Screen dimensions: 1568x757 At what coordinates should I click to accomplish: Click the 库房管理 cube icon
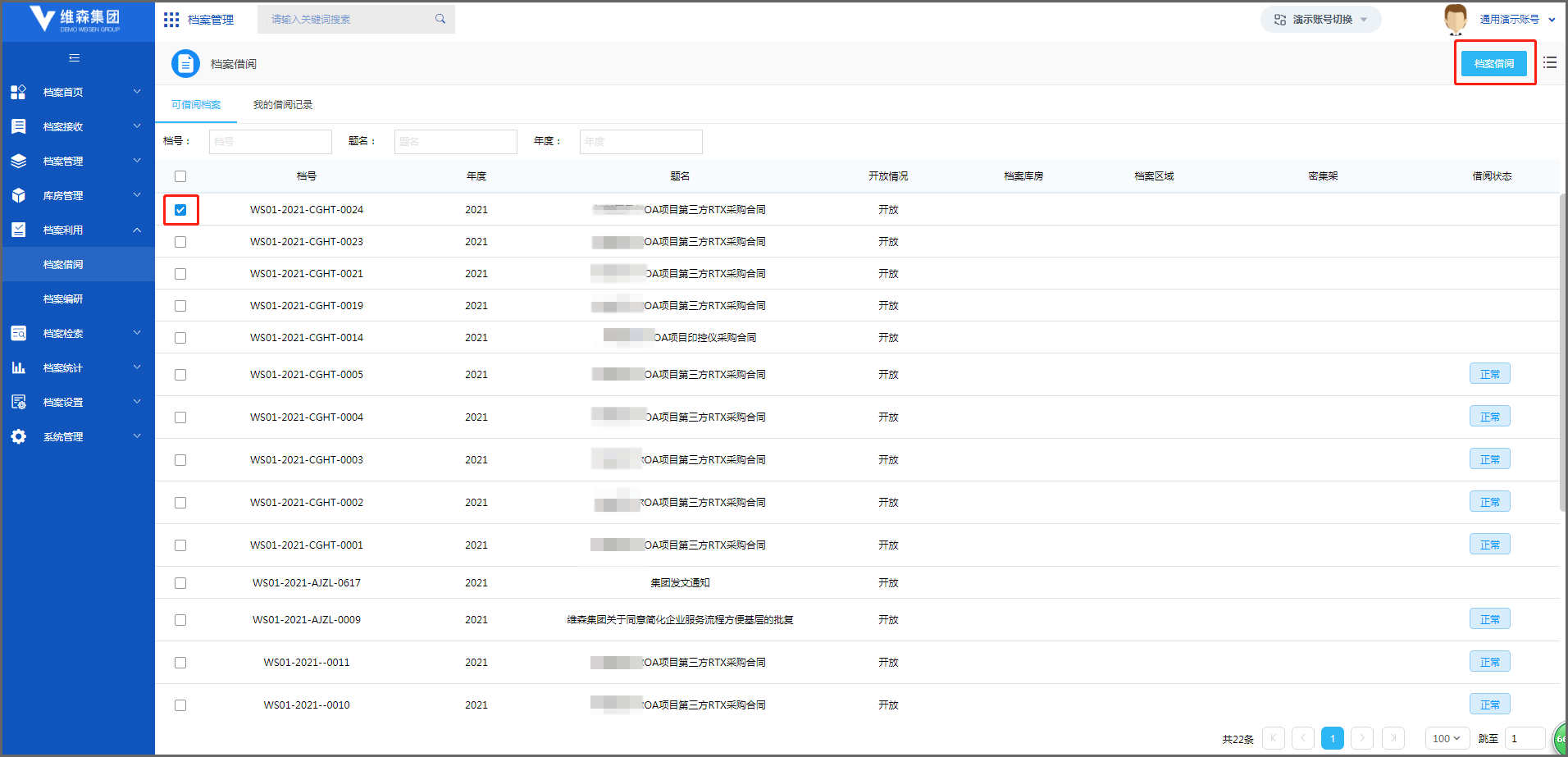[x=18, y=195]
